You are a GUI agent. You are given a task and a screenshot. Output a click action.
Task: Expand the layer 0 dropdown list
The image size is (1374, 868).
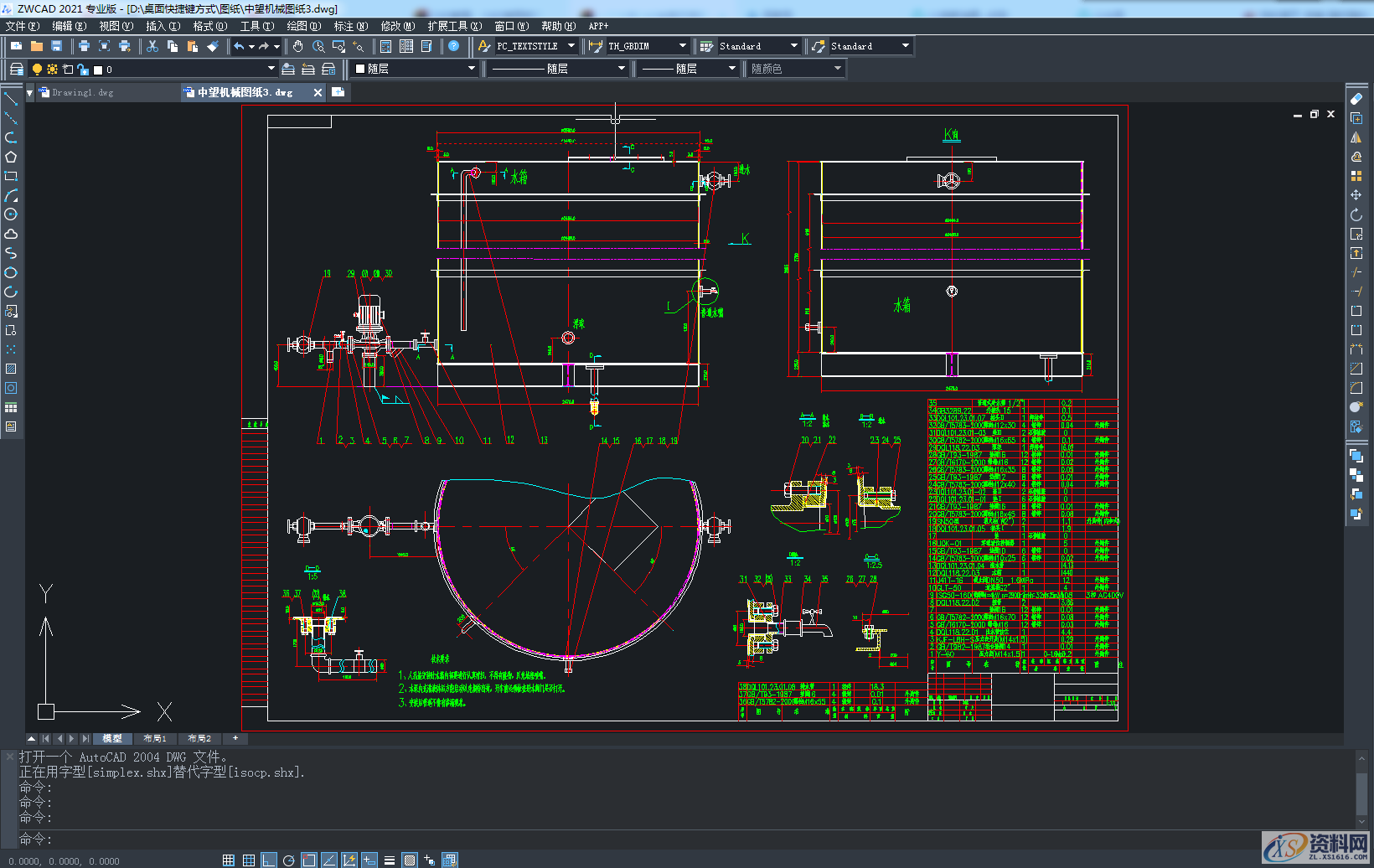coord(271,69)
